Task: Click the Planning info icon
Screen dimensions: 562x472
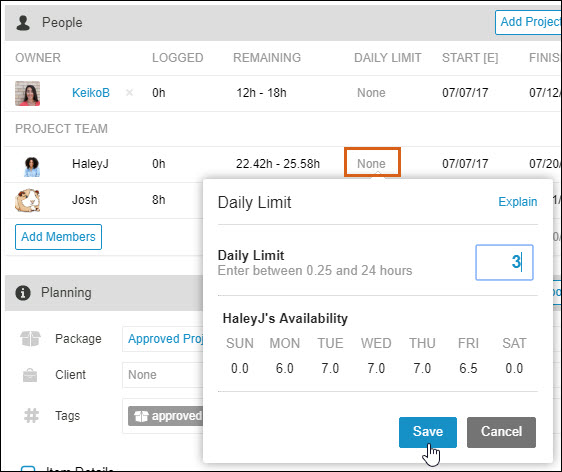Action: 23,293
